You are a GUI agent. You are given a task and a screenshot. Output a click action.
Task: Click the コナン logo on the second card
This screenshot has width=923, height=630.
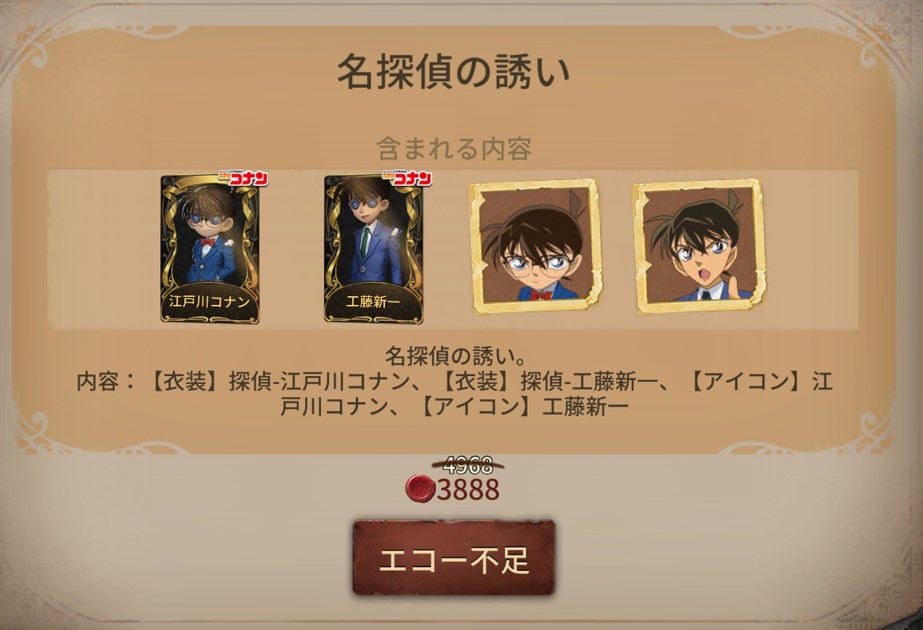click(407, 178)
